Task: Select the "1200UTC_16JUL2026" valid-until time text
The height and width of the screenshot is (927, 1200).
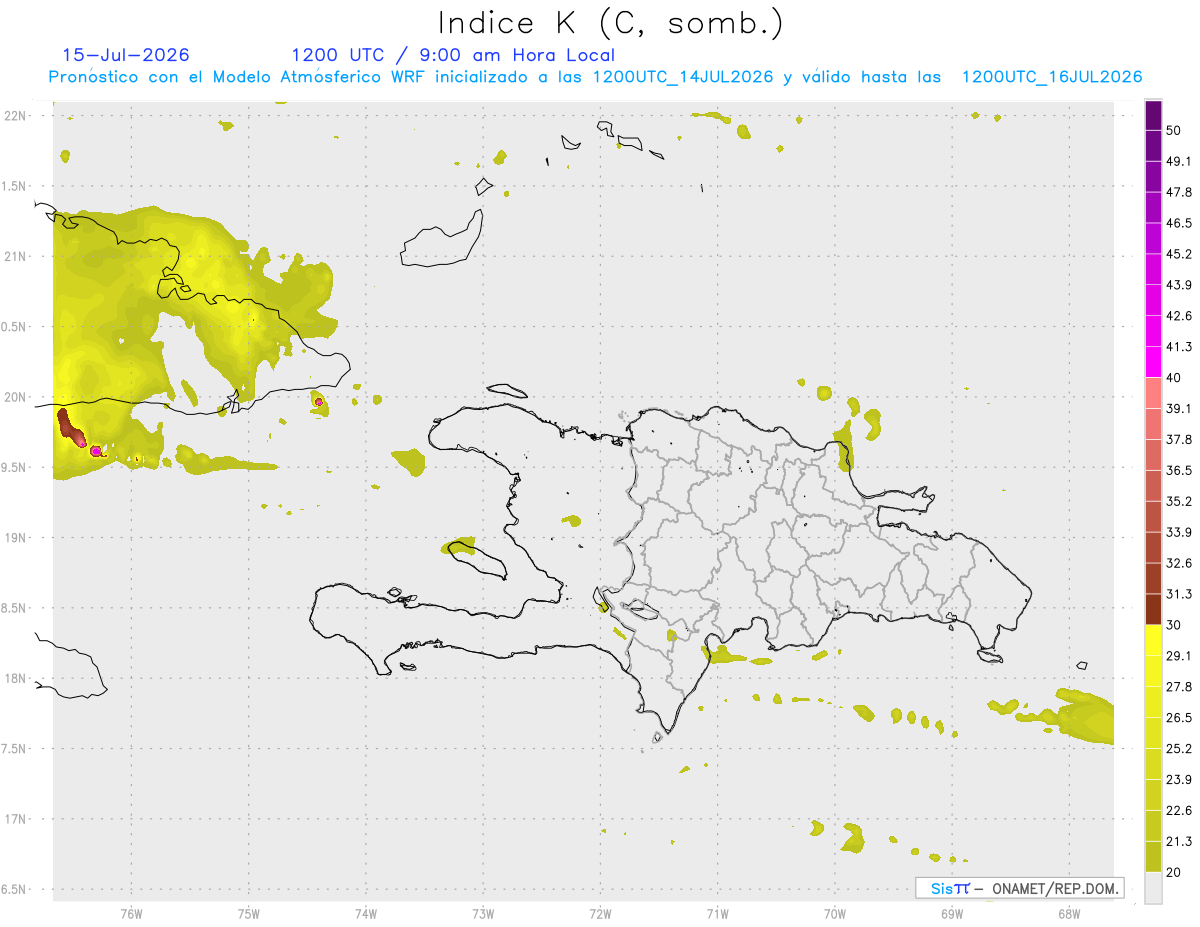Action: [x=1052, y=77]
